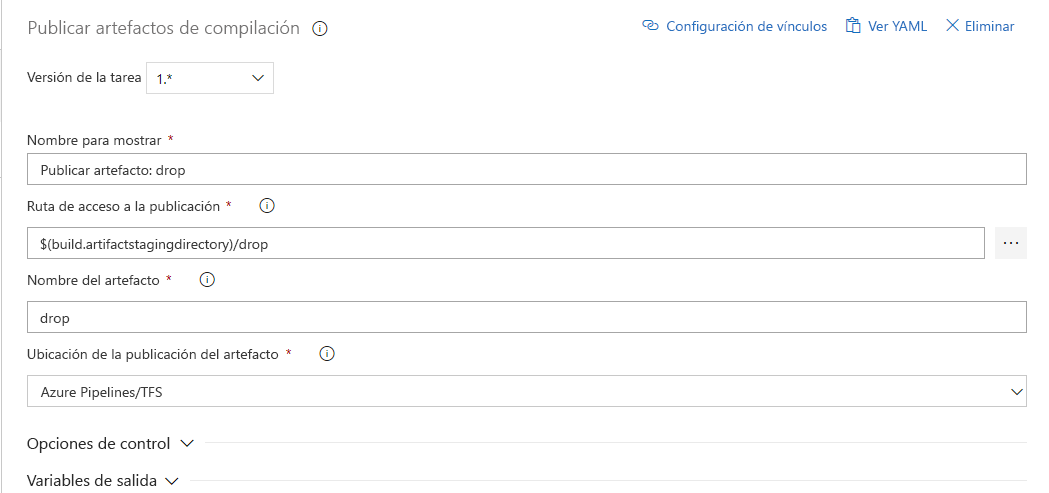Show info for Nombre del artefacto
1049x493 pixels.
click(x=207, y=280)
